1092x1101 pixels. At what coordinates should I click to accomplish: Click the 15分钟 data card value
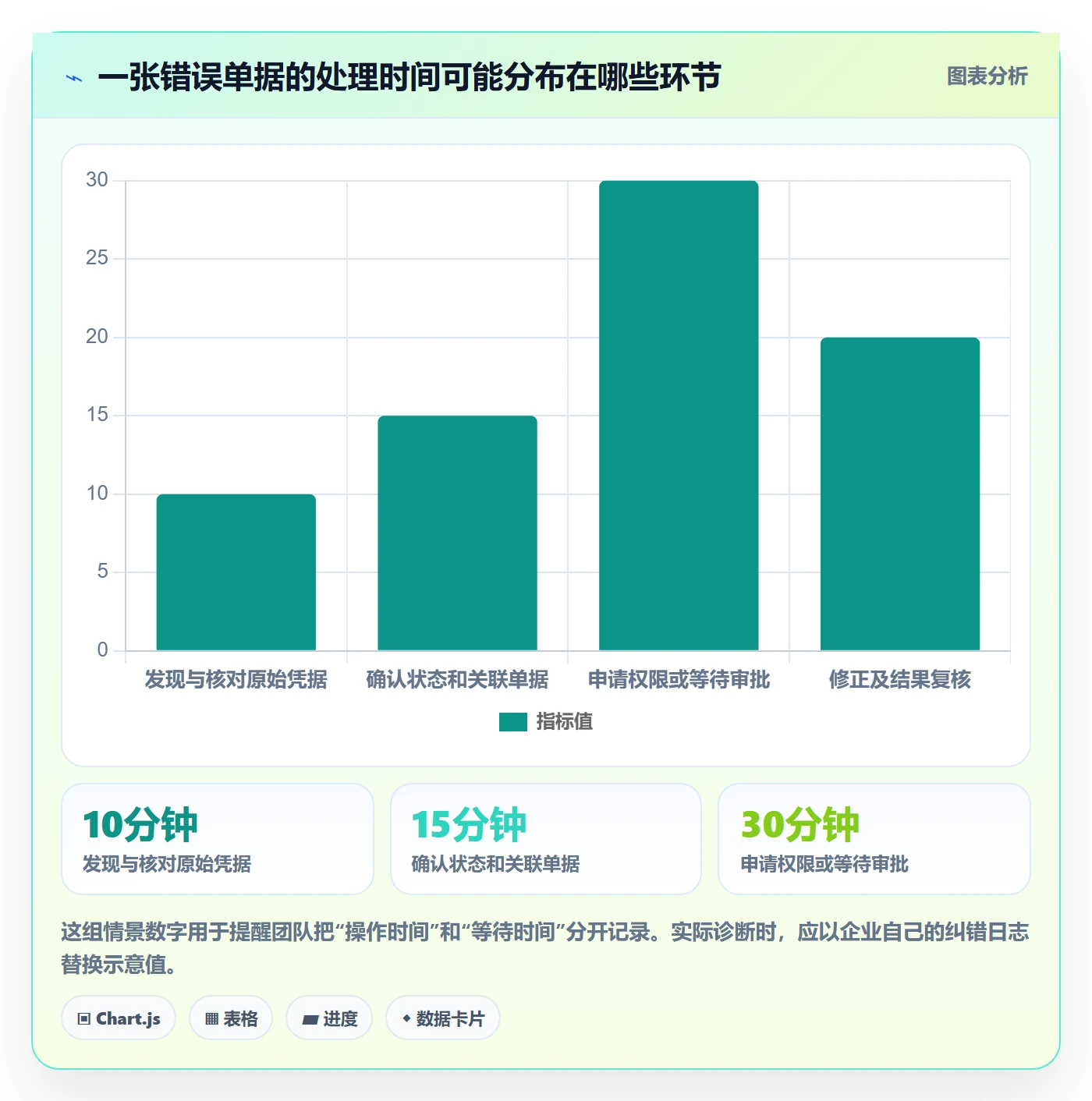click(469, 825)
